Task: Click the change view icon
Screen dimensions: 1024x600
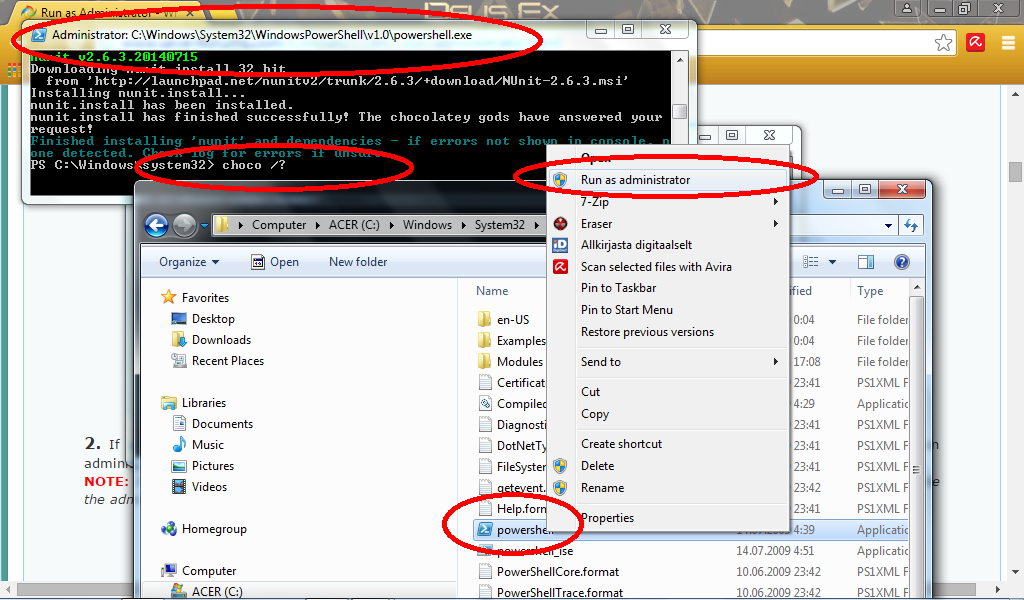Action: coord(810,262)
